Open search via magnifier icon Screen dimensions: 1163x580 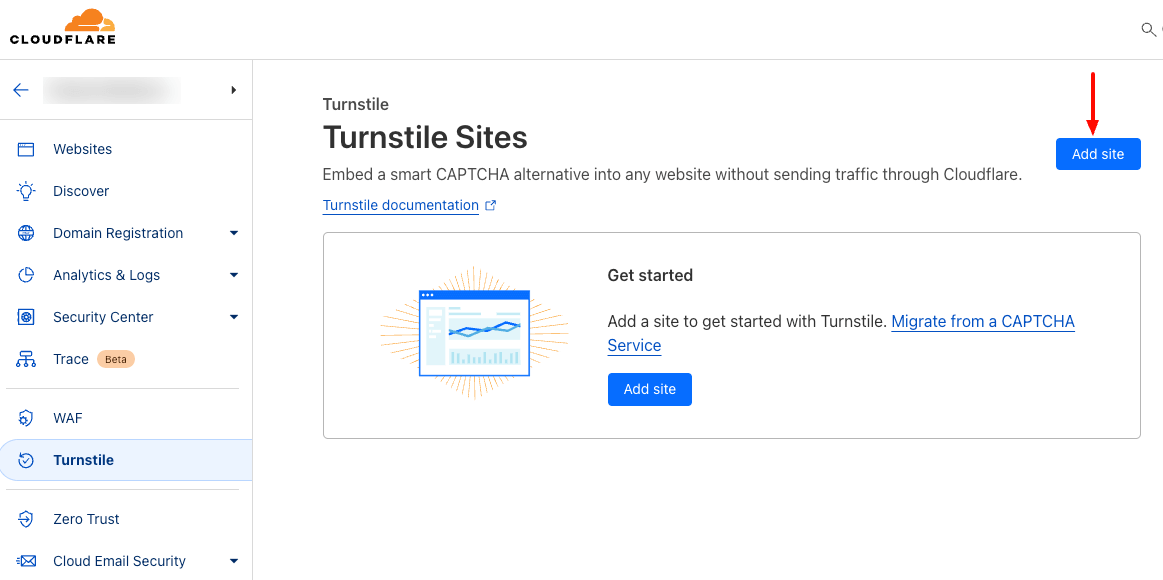point(1147,30)
